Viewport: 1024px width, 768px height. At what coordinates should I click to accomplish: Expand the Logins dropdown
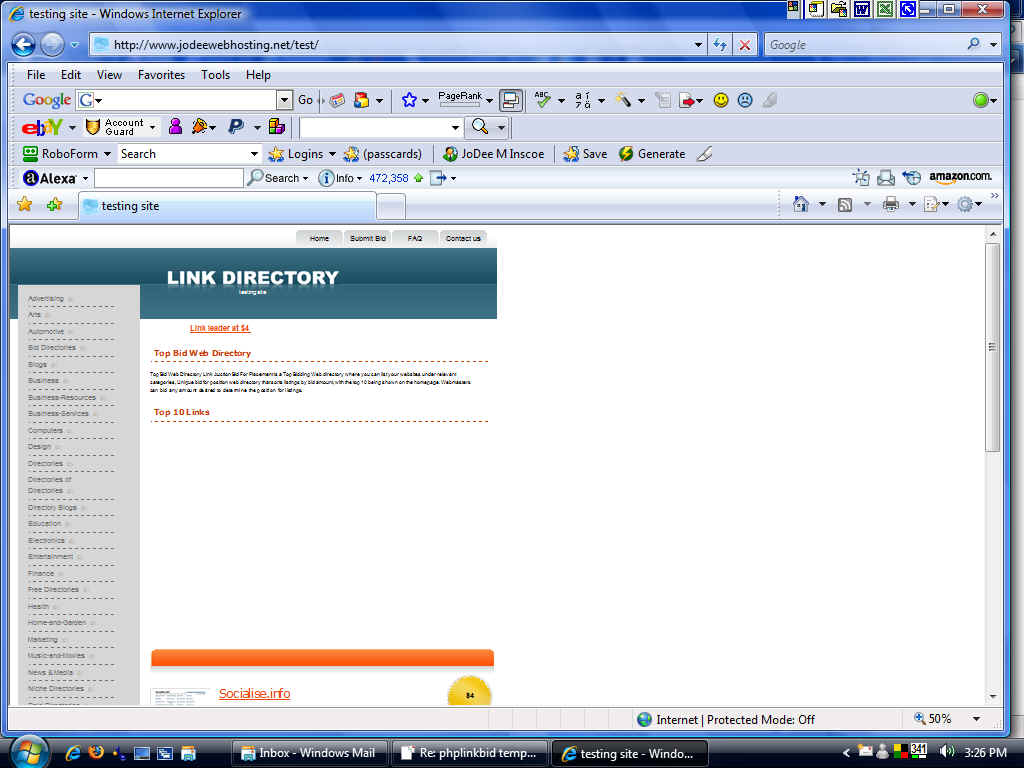pyautogui.click(x=332, y=154)
